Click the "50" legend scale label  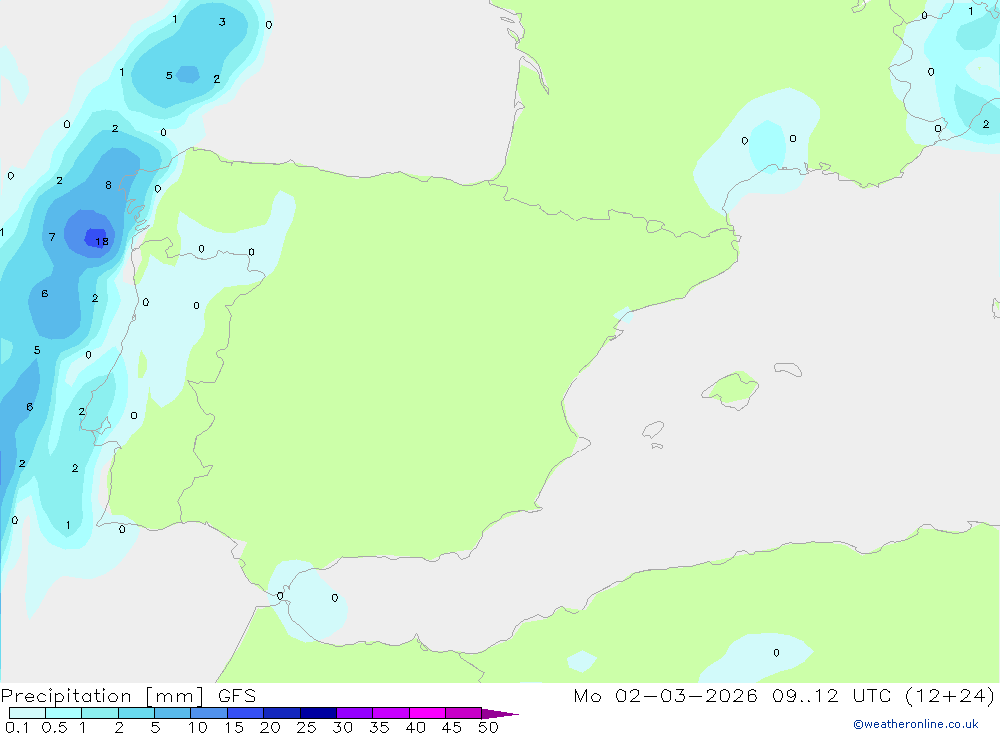point(489,727)
